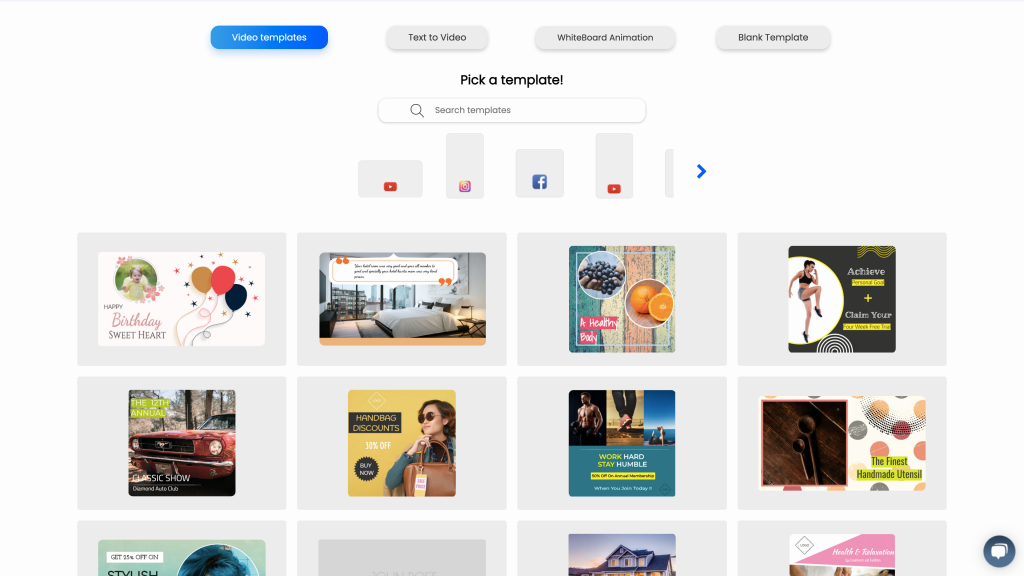Screen dimensions: 1024x576
Task: Show more formats with the blue arrow
Action: tap(701, 171)
